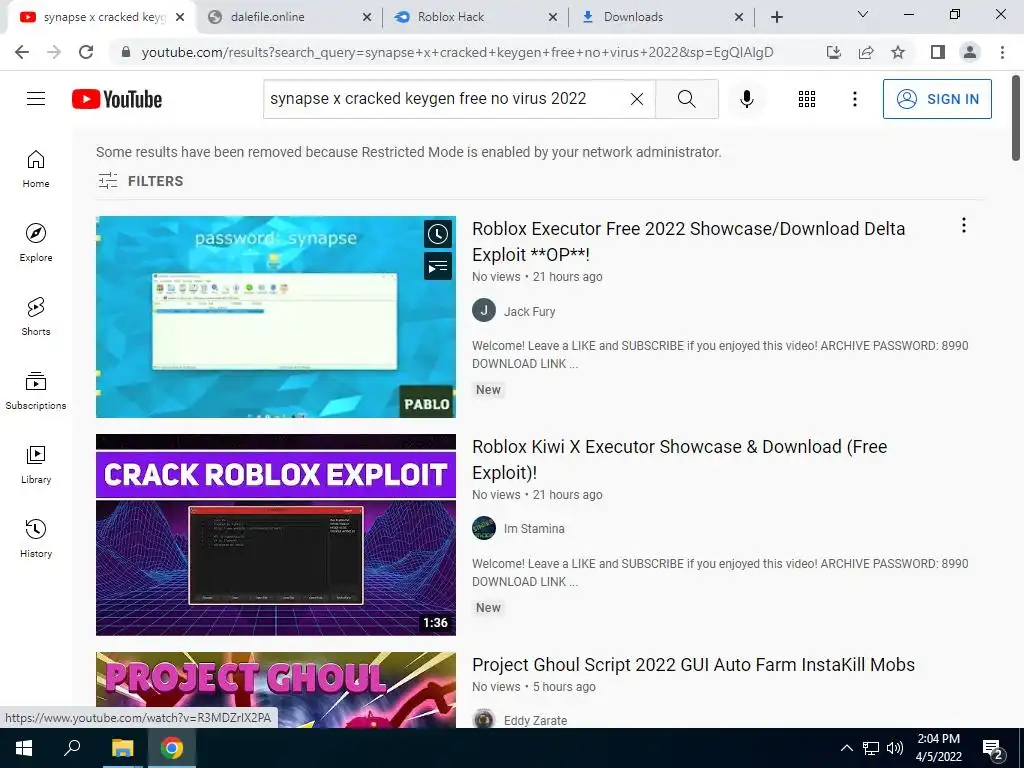Viewport: 1024px width, 768px height.
Task: Visit the Im Stamina channel
Action: click(x=534, y=529)
